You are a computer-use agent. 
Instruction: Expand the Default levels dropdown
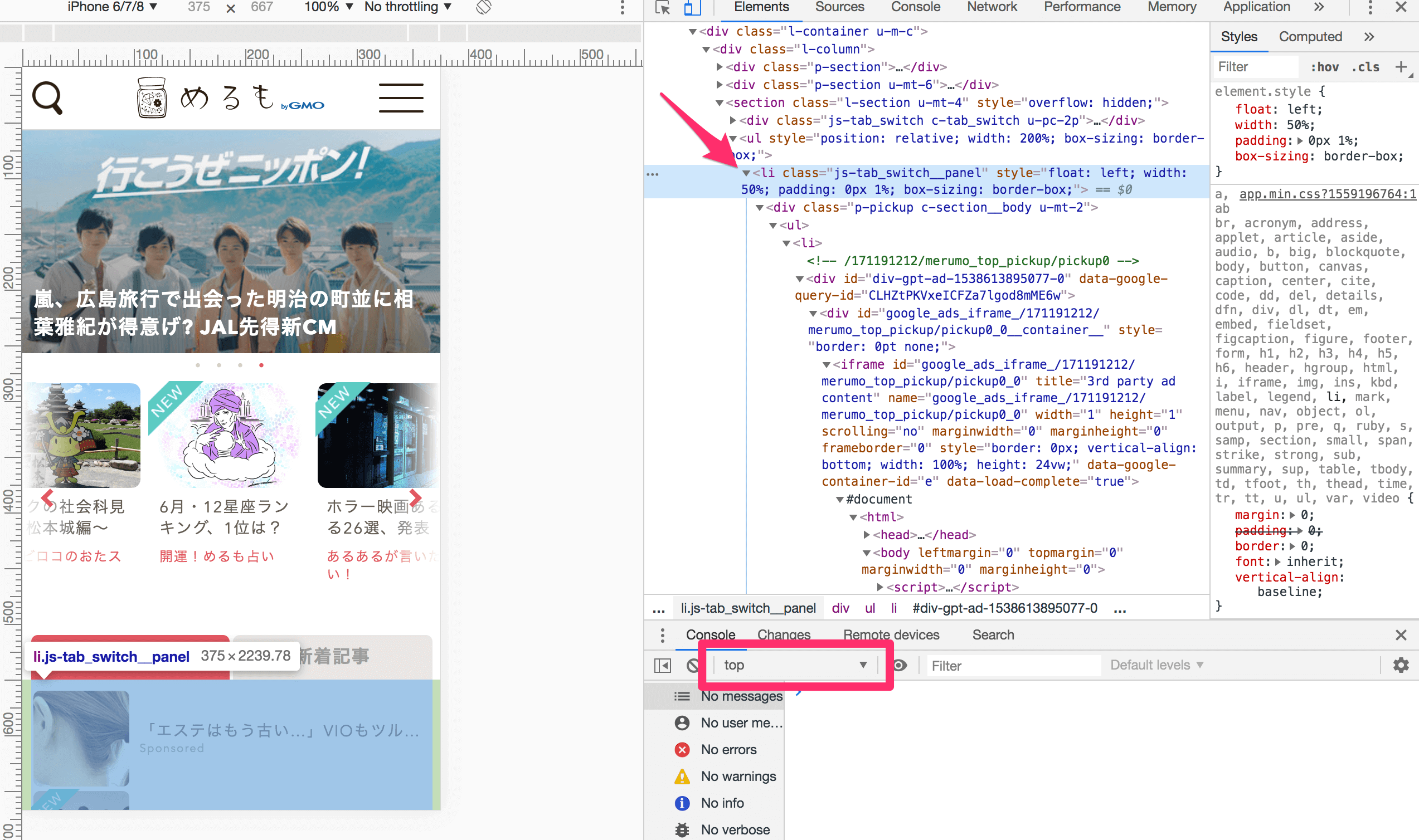click(1156, 665)
